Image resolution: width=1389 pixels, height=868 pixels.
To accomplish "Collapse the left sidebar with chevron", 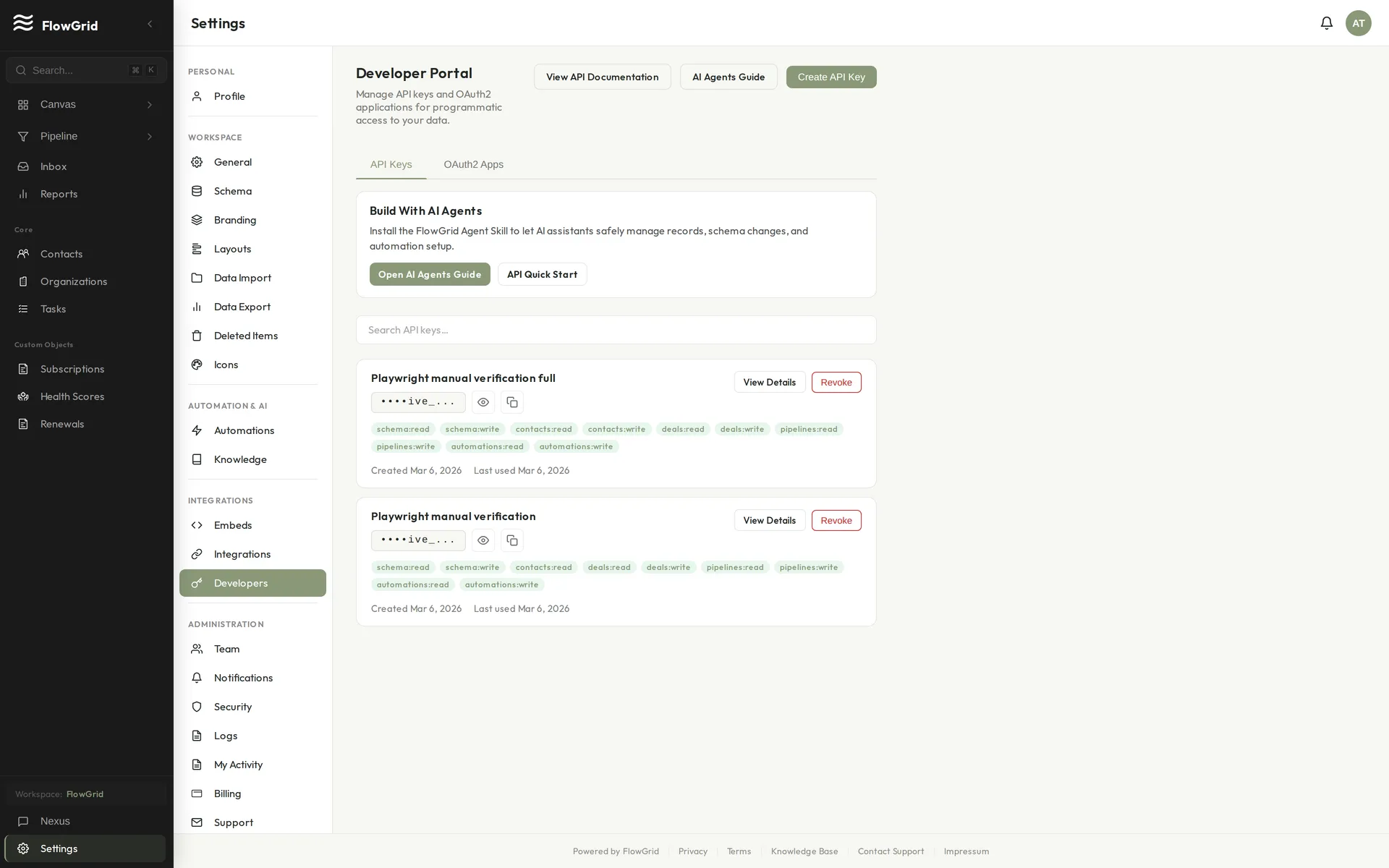I will point(150,24).
